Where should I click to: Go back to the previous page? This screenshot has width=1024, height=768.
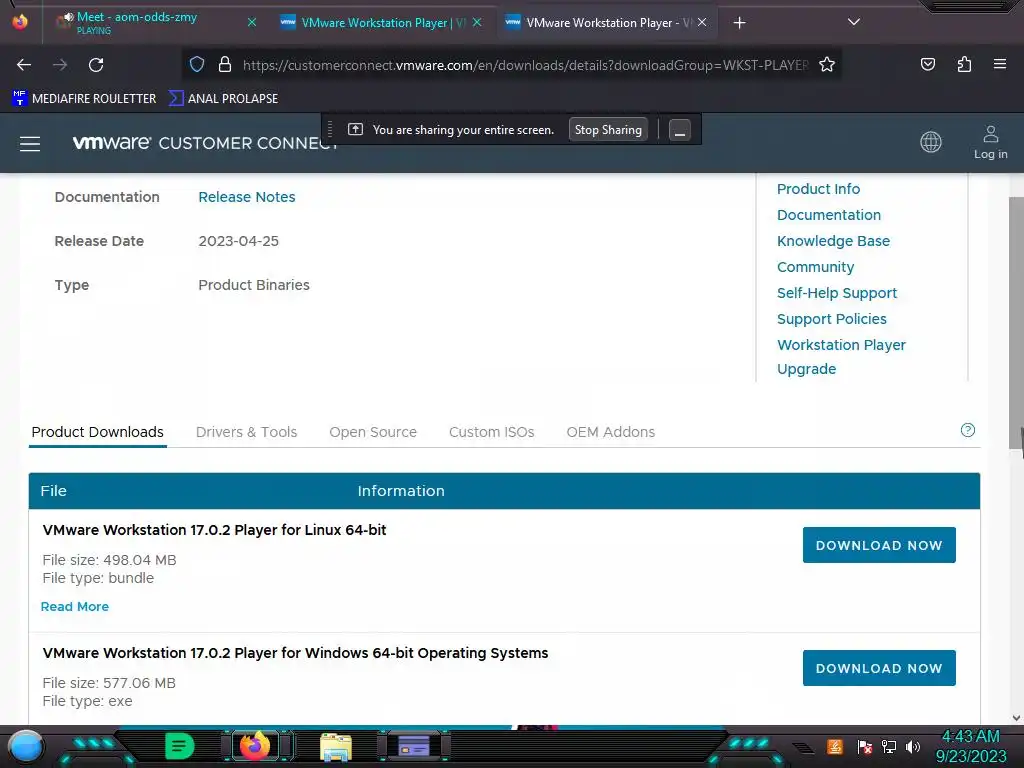point(24,65)
